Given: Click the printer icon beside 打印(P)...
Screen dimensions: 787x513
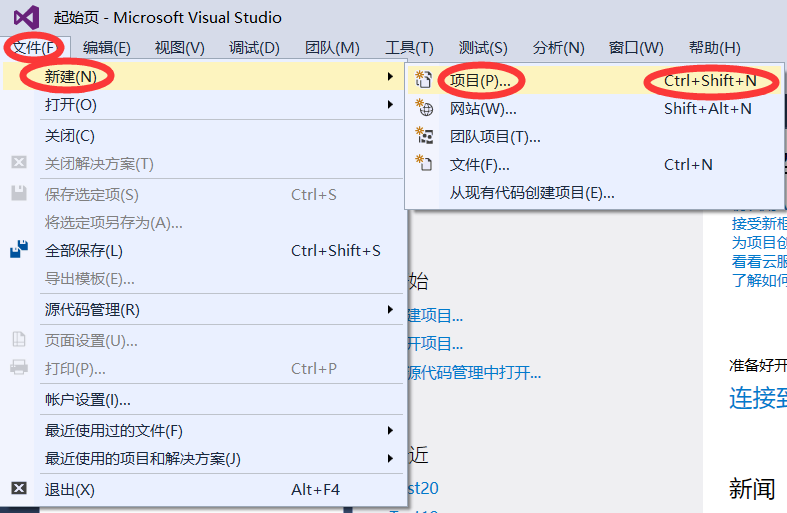Looking at the screenshot, I should click(x=19, y=367).
